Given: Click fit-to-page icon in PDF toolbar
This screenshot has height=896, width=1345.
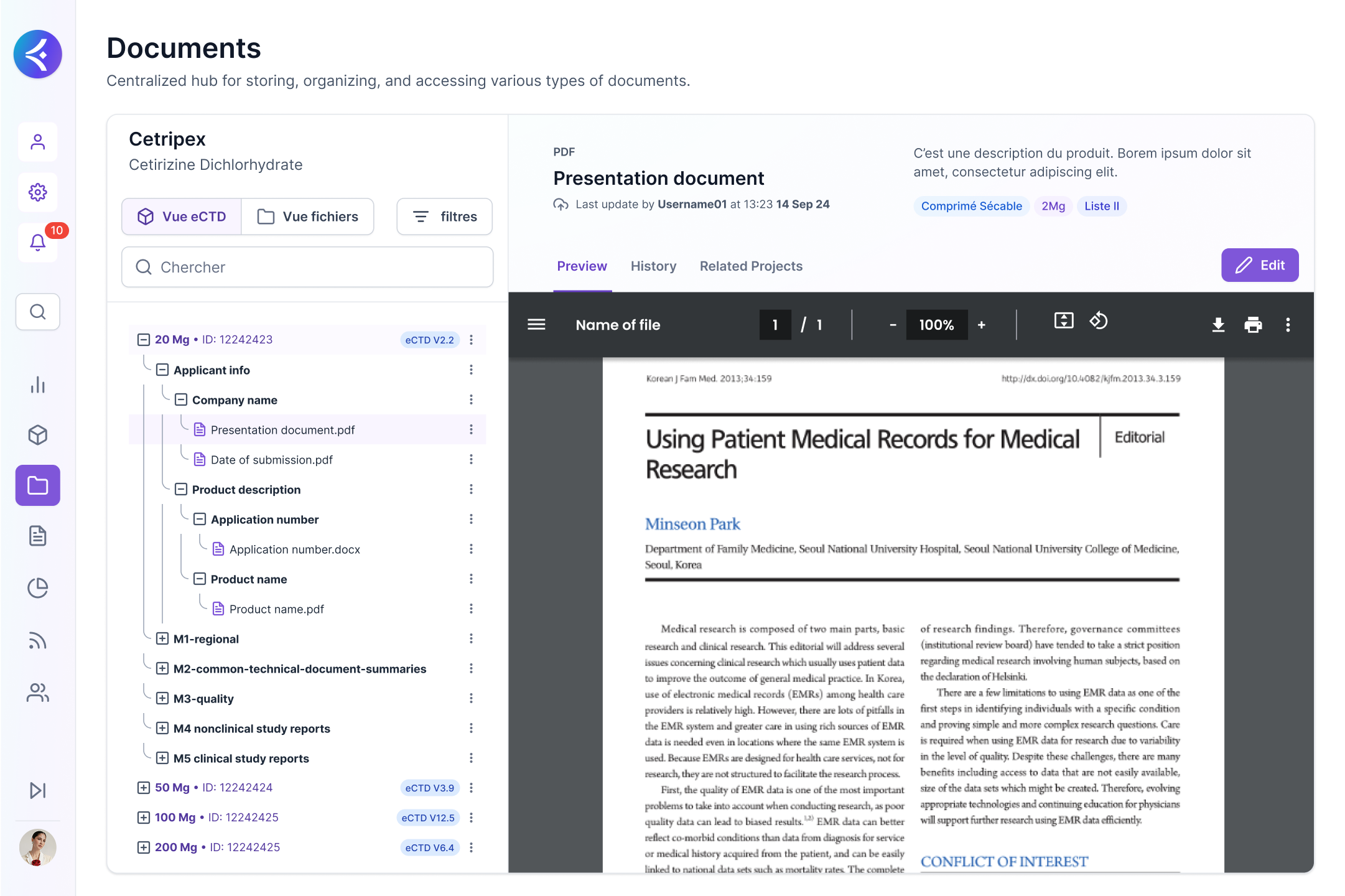Looking at the screenshot, I should (1064, 321).
